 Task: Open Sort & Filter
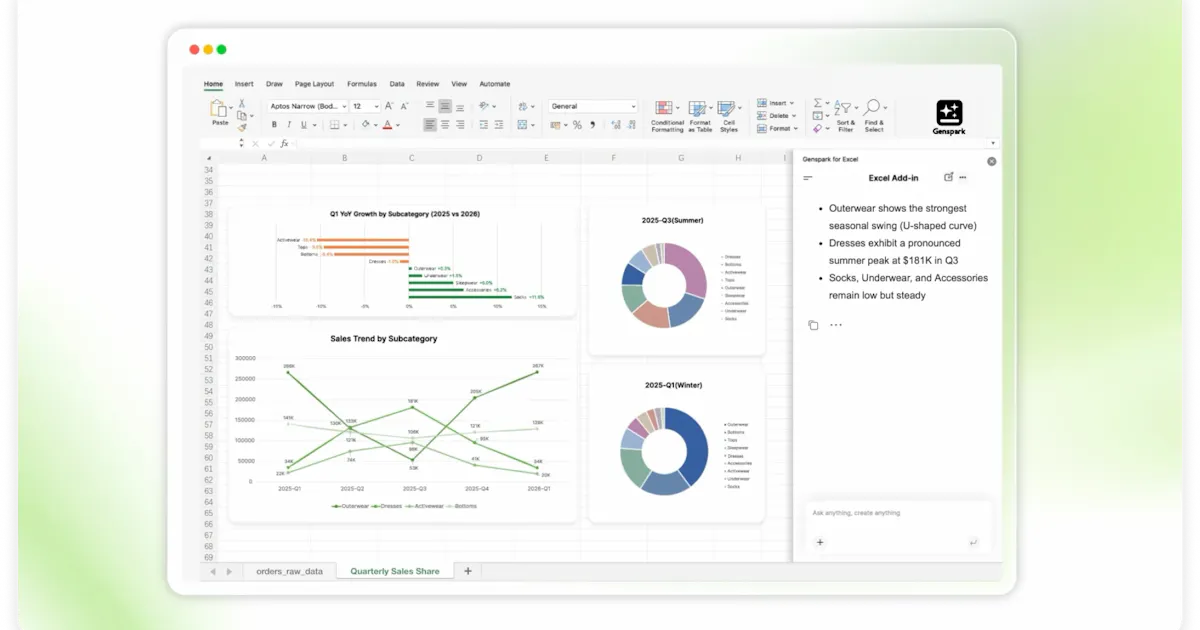click(846, 116)
